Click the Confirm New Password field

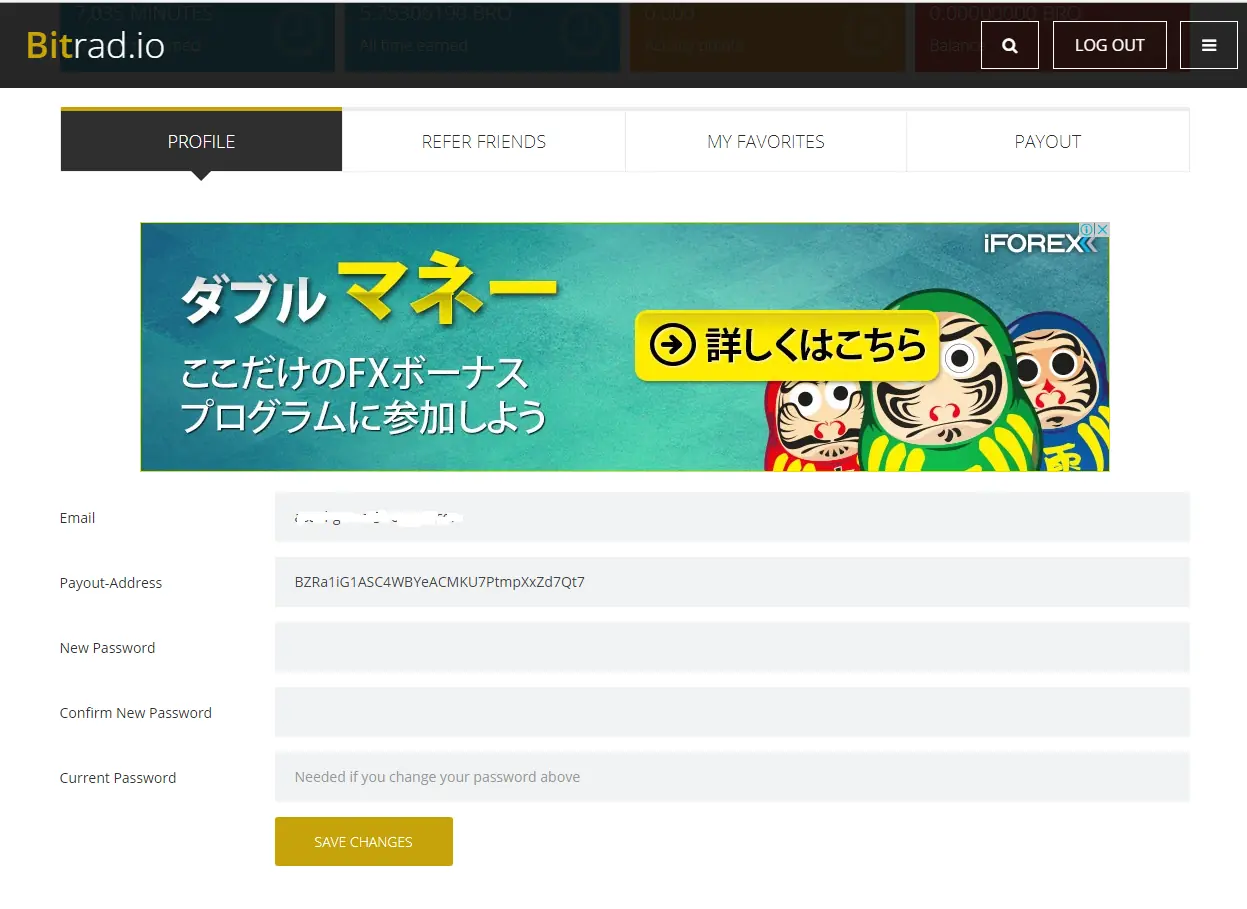[x=732, y=712]
